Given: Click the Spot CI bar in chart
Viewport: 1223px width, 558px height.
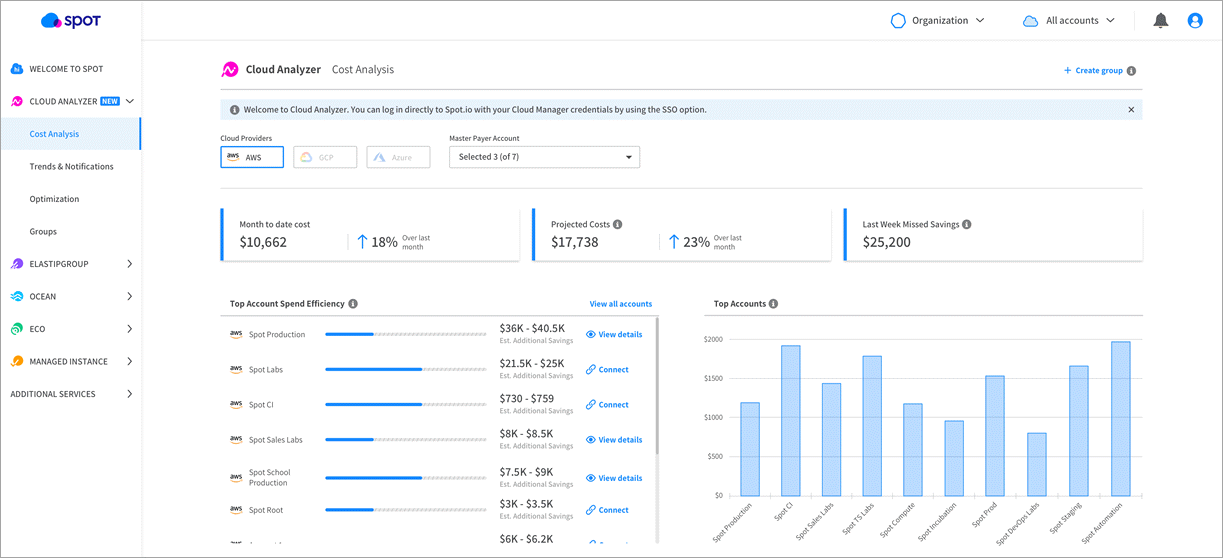Looking at the screenshot, I should tap(790, 421).
